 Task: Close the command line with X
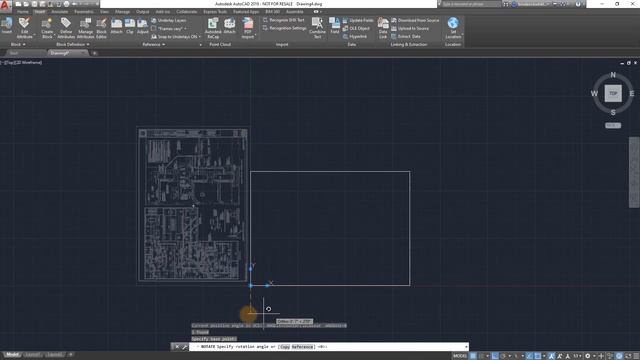click(177, 347)
